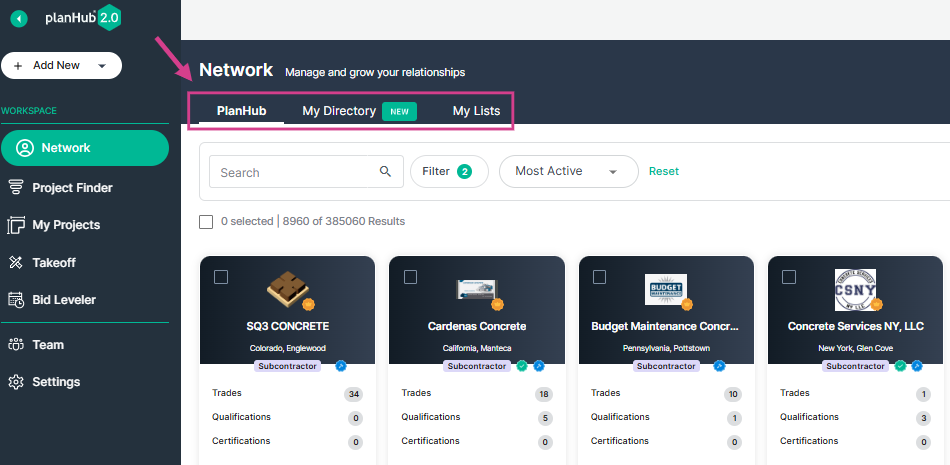Click Trades count 34 on SQ3 CONCRETE

tap(354, 395)
